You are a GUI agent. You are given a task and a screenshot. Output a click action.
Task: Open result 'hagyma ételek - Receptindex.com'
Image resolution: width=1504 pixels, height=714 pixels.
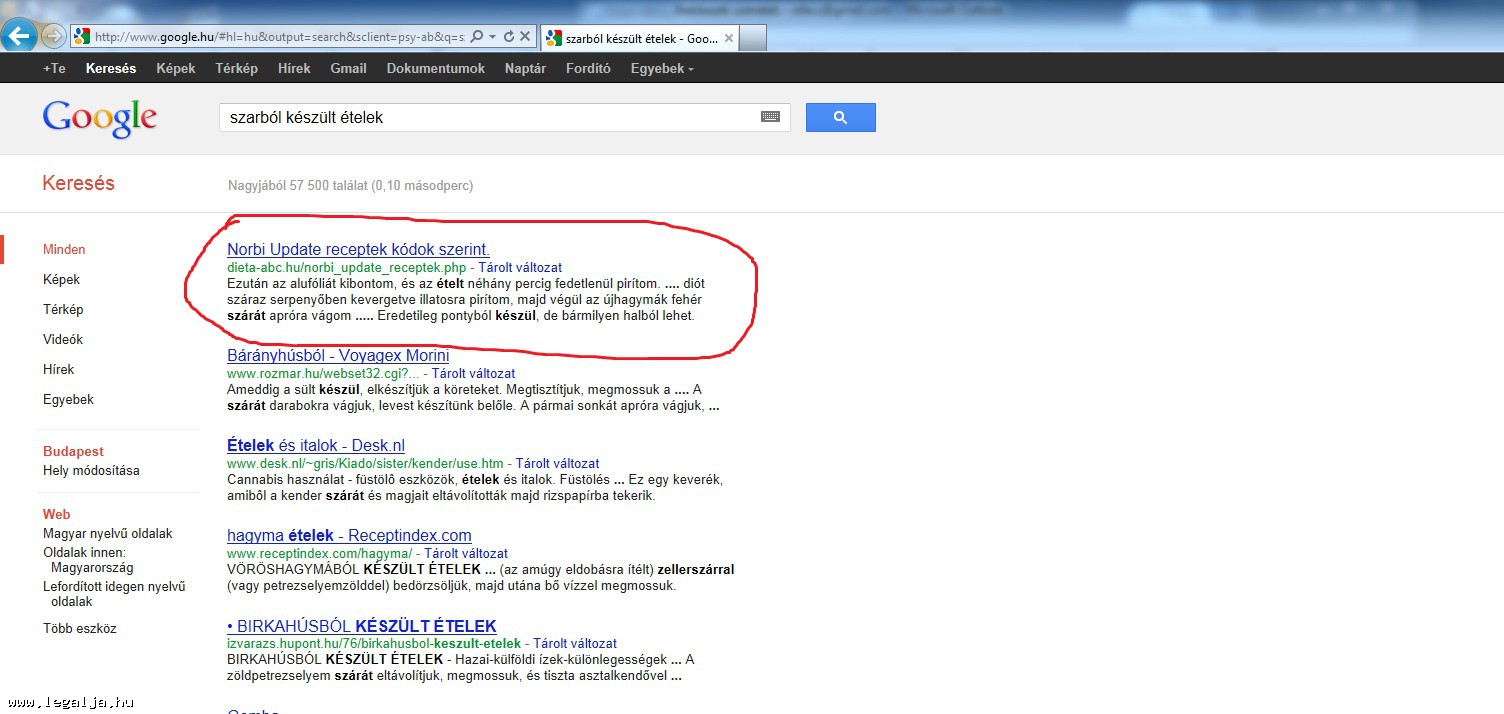click(349, 535)
